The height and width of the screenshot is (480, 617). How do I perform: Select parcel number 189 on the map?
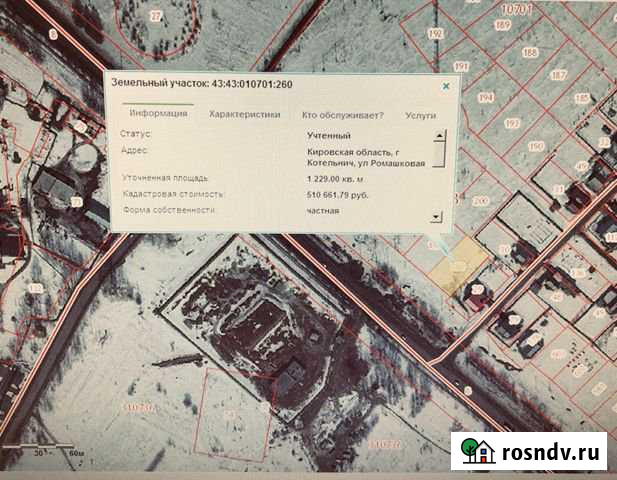point(503,22)
